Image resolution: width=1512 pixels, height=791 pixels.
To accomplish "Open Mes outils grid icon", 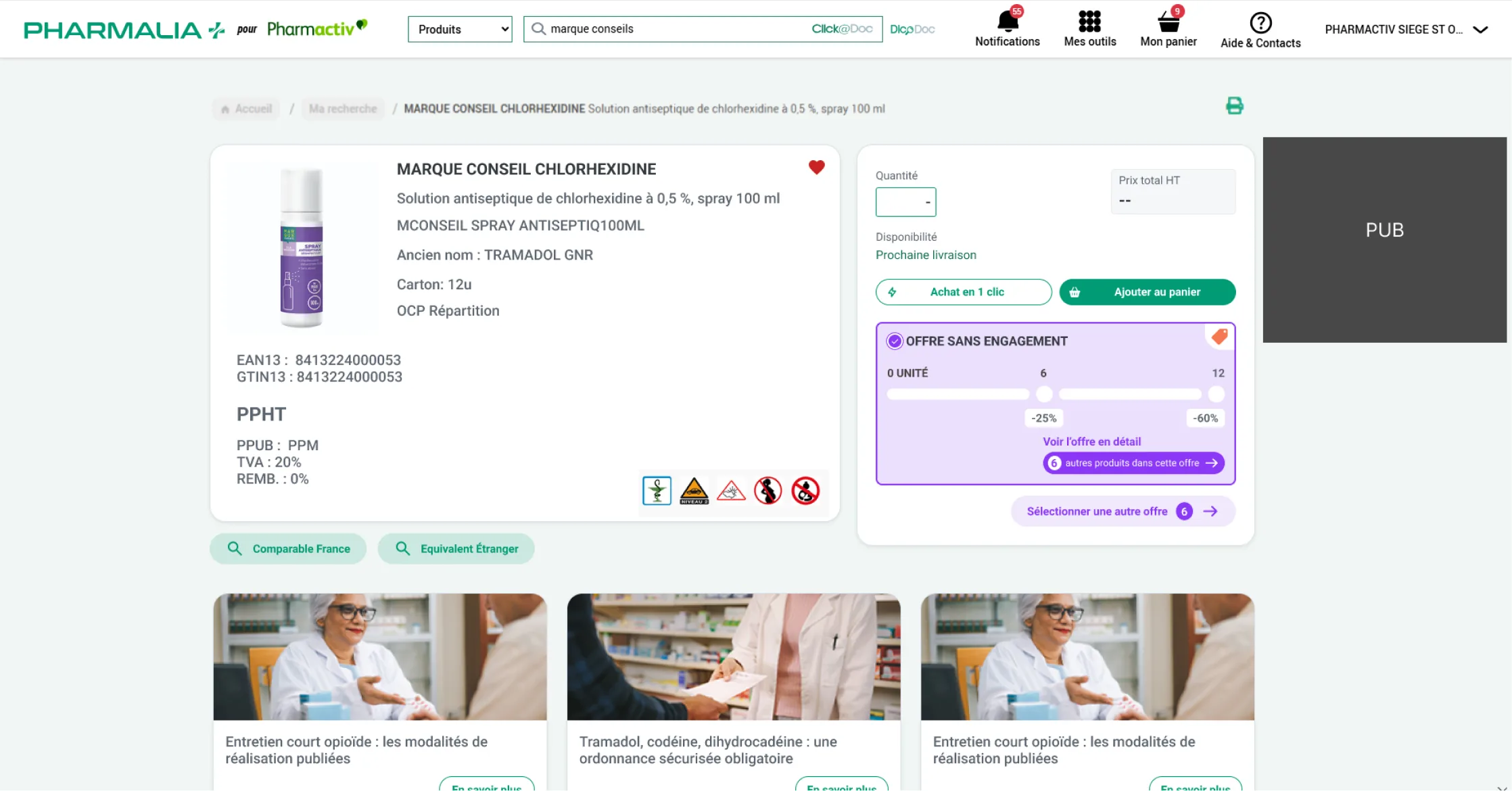I will (1089, 21).
